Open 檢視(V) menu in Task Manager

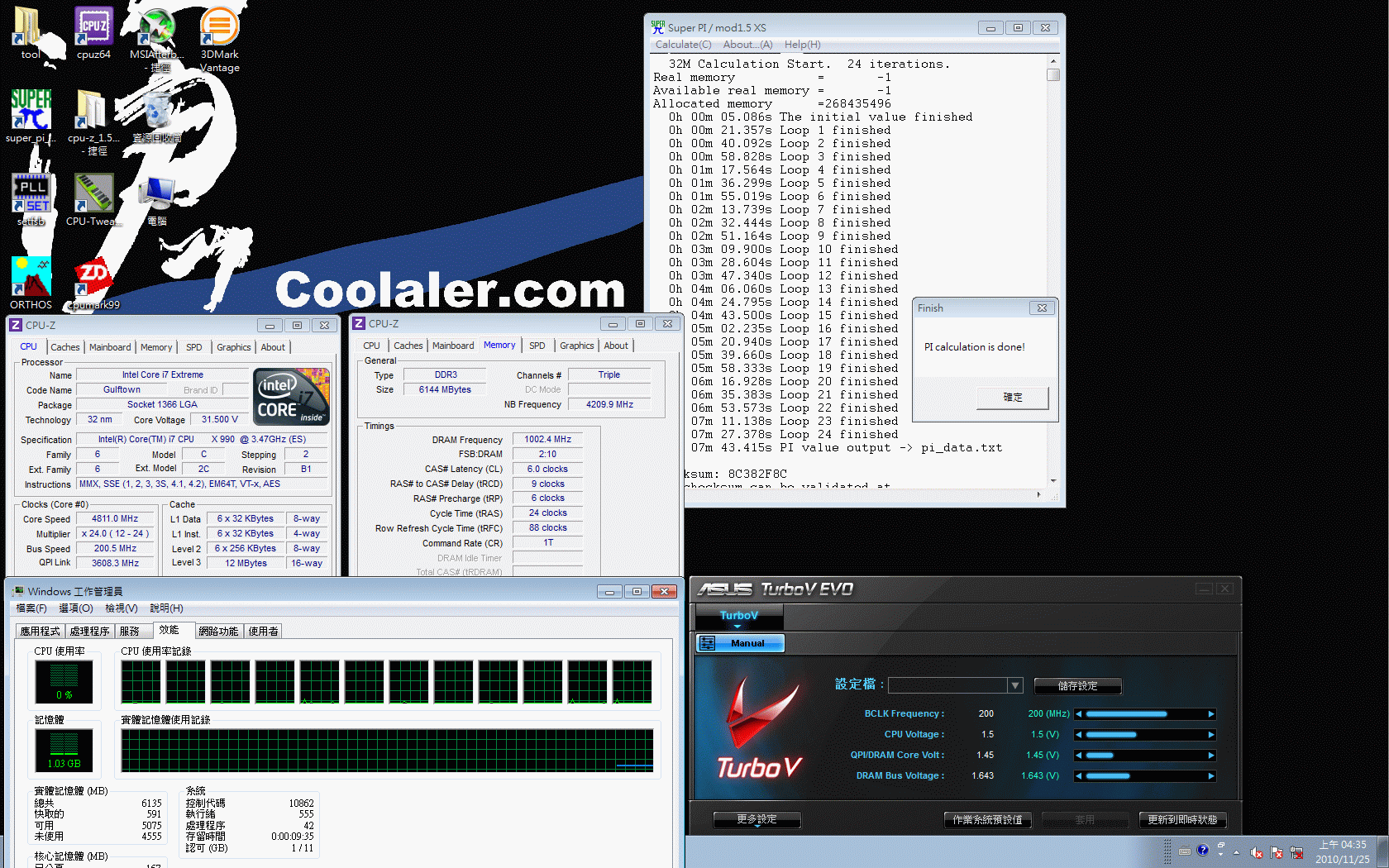(122, 608)
